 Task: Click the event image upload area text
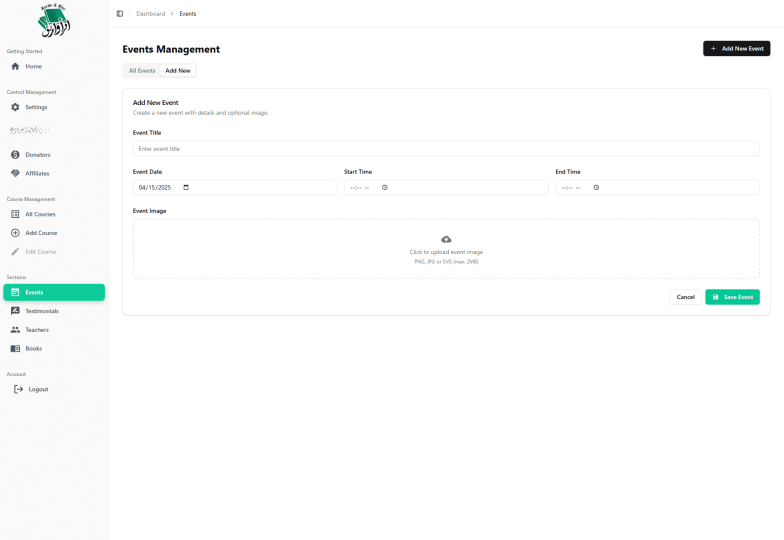[446, 252]
